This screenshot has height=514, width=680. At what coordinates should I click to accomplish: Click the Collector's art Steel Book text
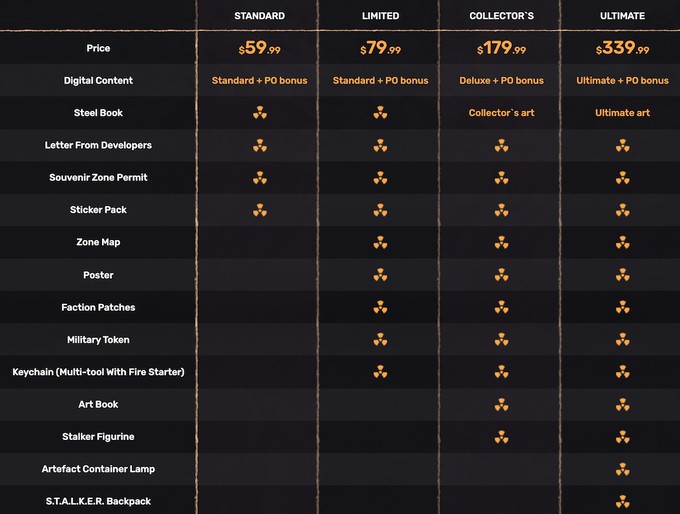501,113
